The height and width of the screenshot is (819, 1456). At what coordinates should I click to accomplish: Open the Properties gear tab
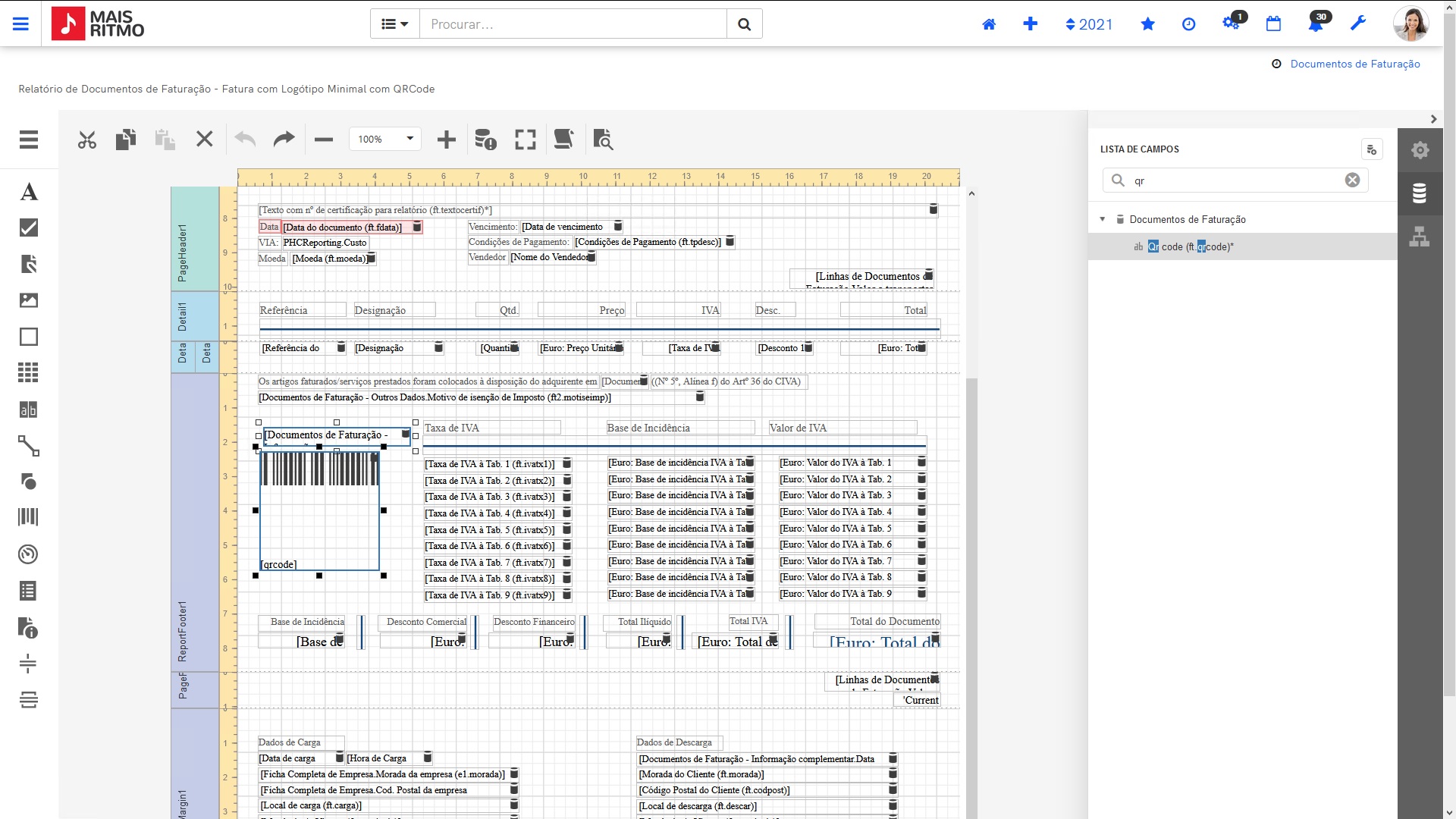click(x=1420, y=150)
